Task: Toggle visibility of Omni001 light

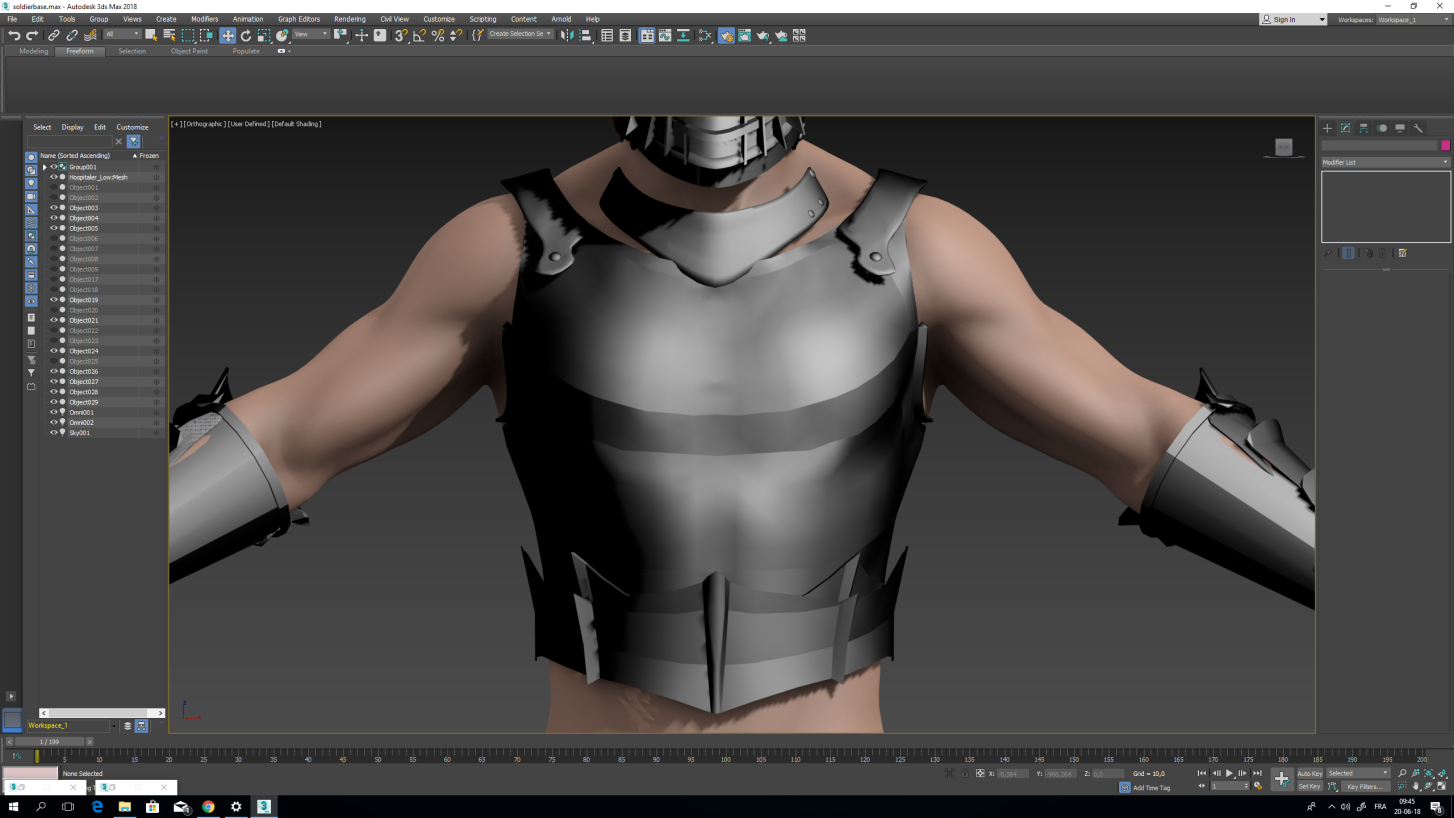Action: [54, 412]
